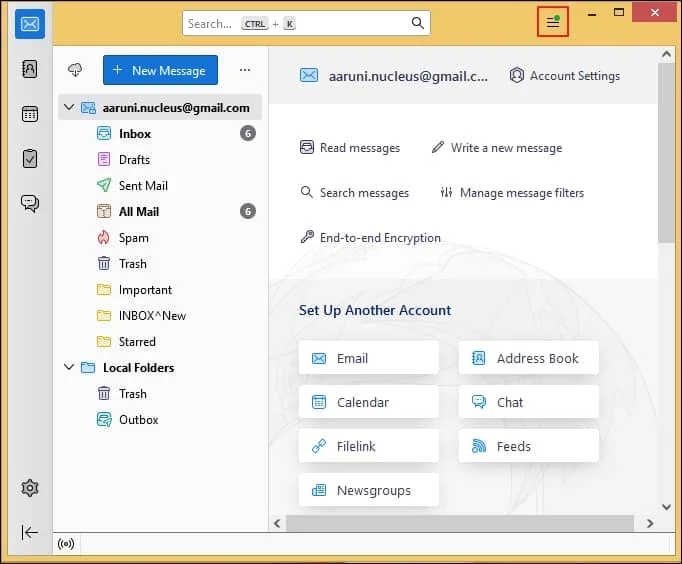Open the Starred folder
The image size is (682, 564).
(160, 342)
